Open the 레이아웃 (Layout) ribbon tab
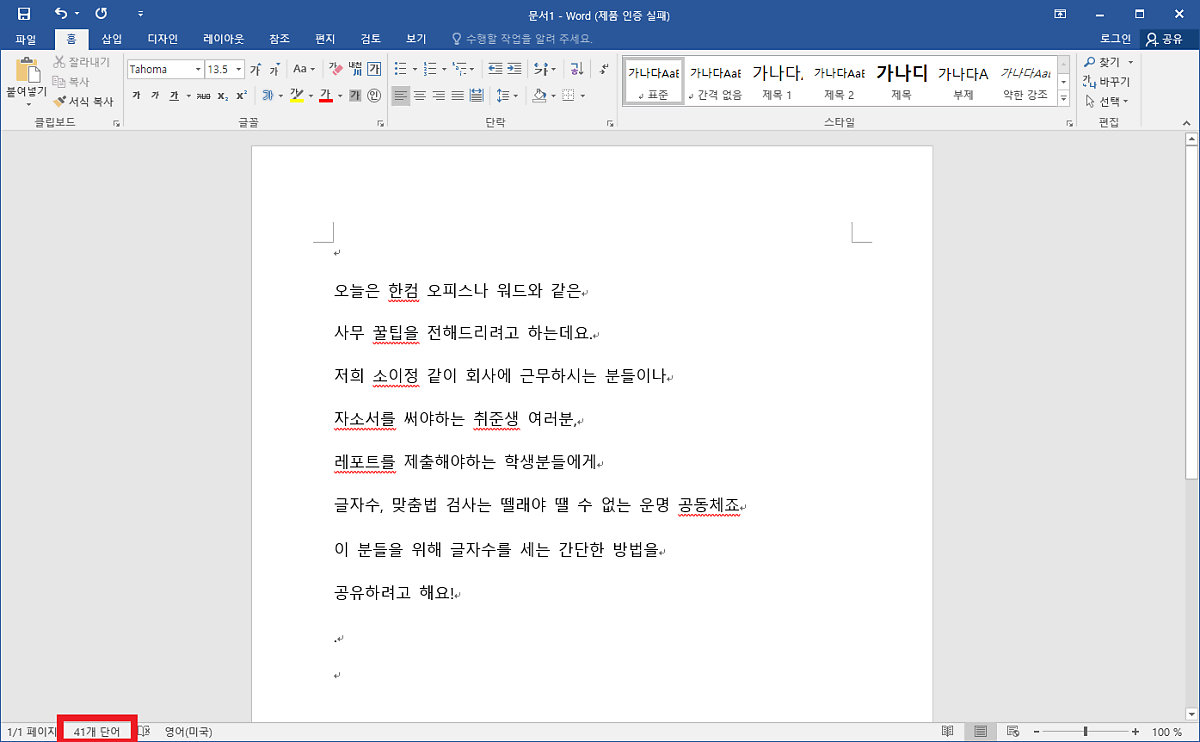The image size is (1200, 742). (223, 39)
